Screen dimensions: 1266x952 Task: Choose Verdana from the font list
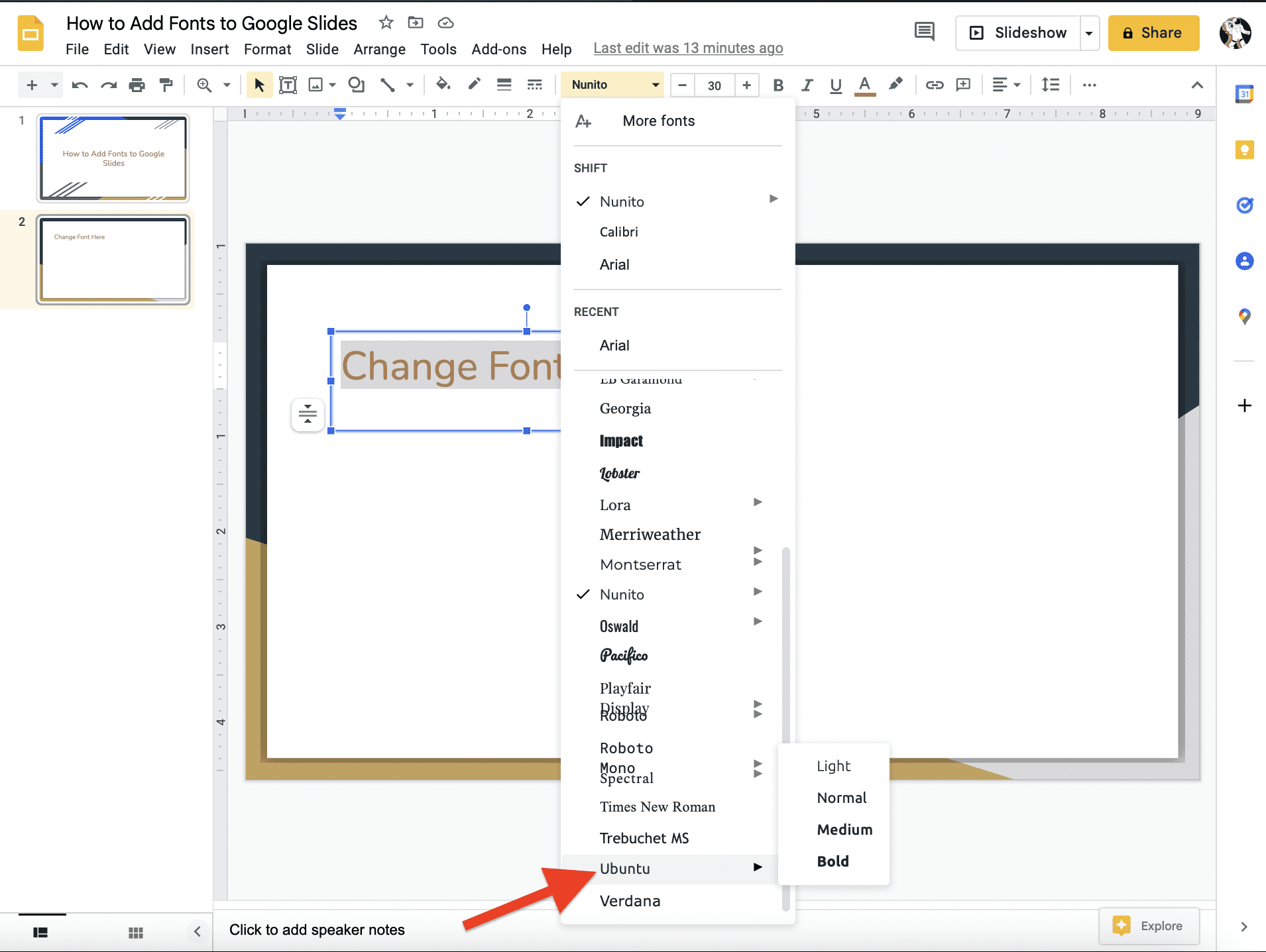tap(630, 901)
